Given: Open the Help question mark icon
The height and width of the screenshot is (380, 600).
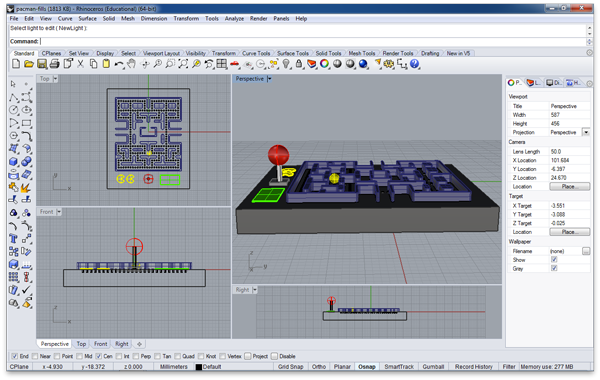Looking at the screenshot, I should pos(414,64).
